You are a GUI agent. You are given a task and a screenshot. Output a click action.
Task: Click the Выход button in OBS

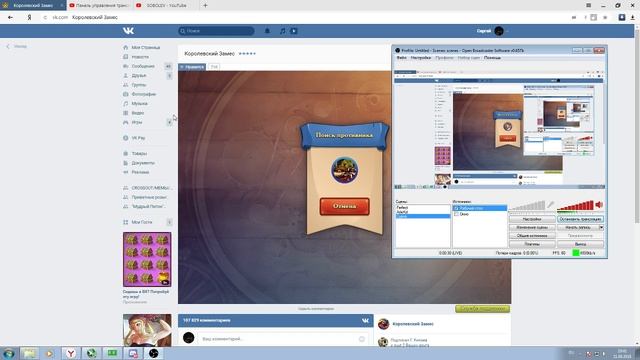(580, 244)
